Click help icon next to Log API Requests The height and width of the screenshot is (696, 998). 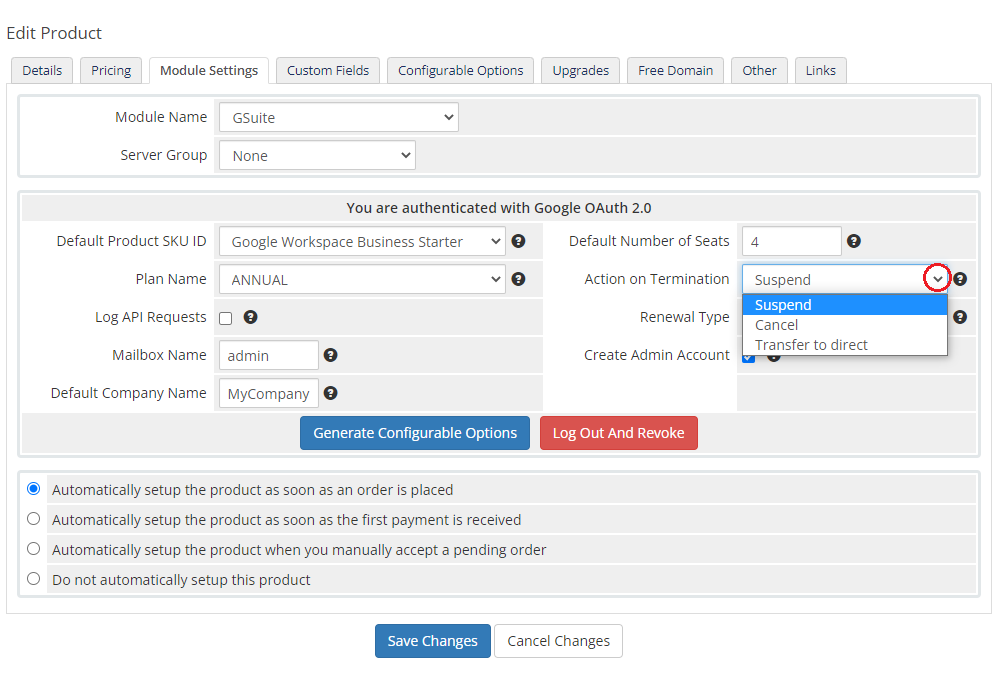pos(251,317)
